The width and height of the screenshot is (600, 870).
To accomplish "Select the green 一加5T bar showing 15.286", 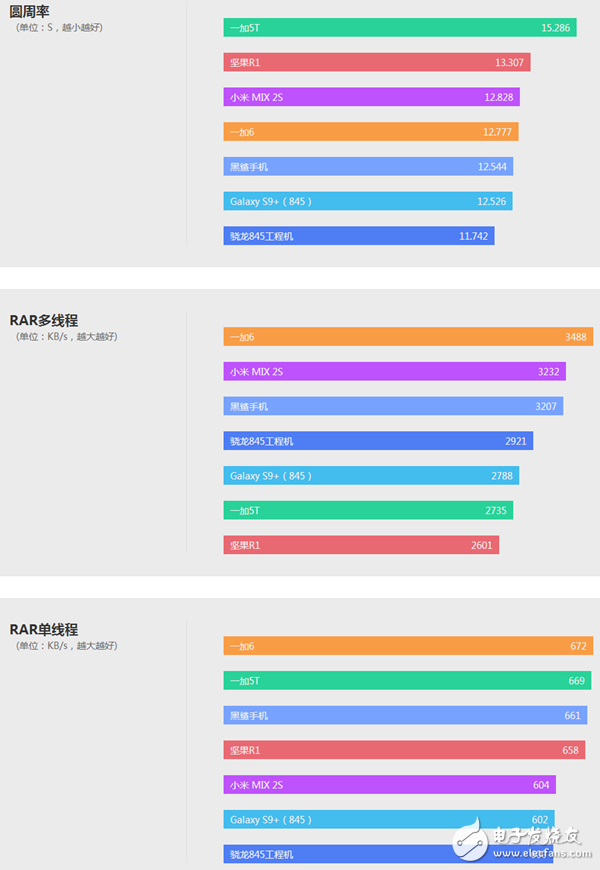I will click(400, 28).
